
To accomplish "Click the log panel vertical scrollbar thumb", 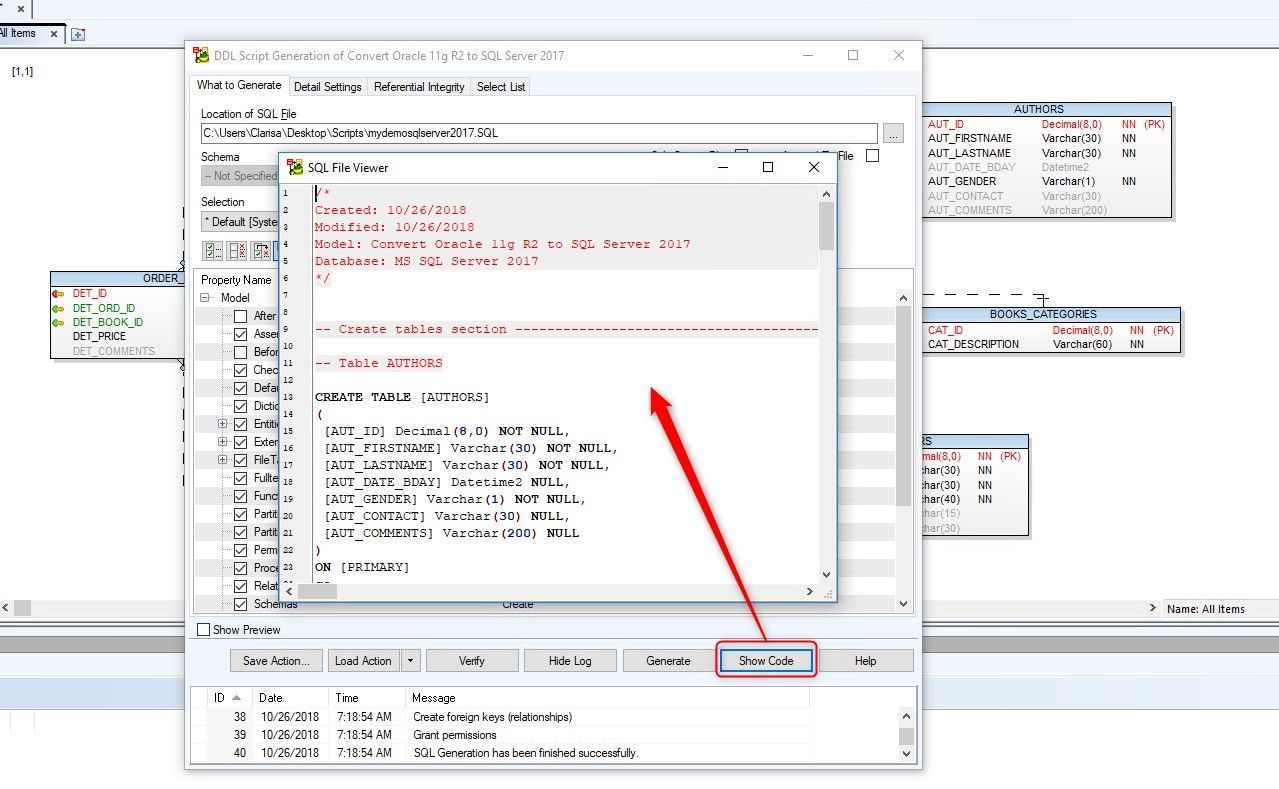I will pyautogui.click(x=906, y=736).
